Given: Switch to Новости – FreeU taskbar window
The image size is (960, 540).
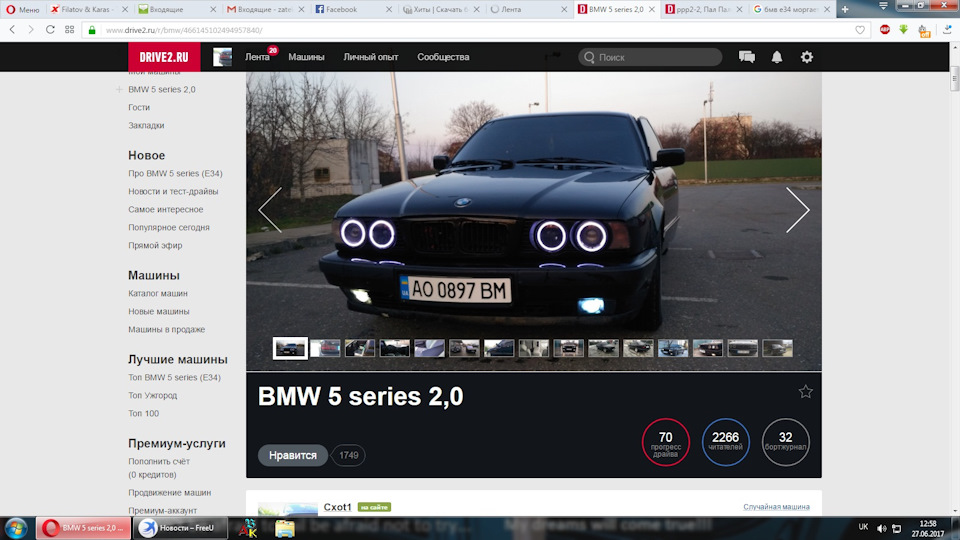Looking at the screenshot, I should pos(179,528).
